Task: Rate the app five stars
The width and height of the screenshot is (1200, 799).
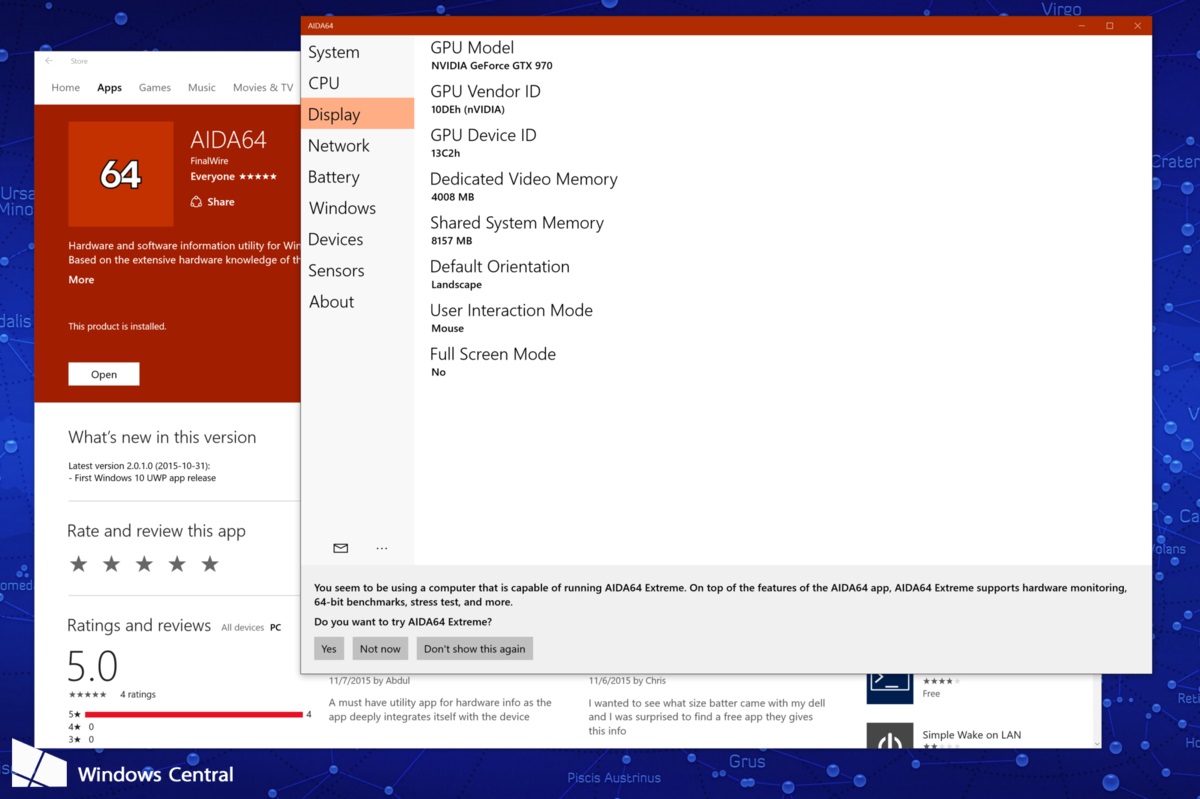Action: (209, 563)
